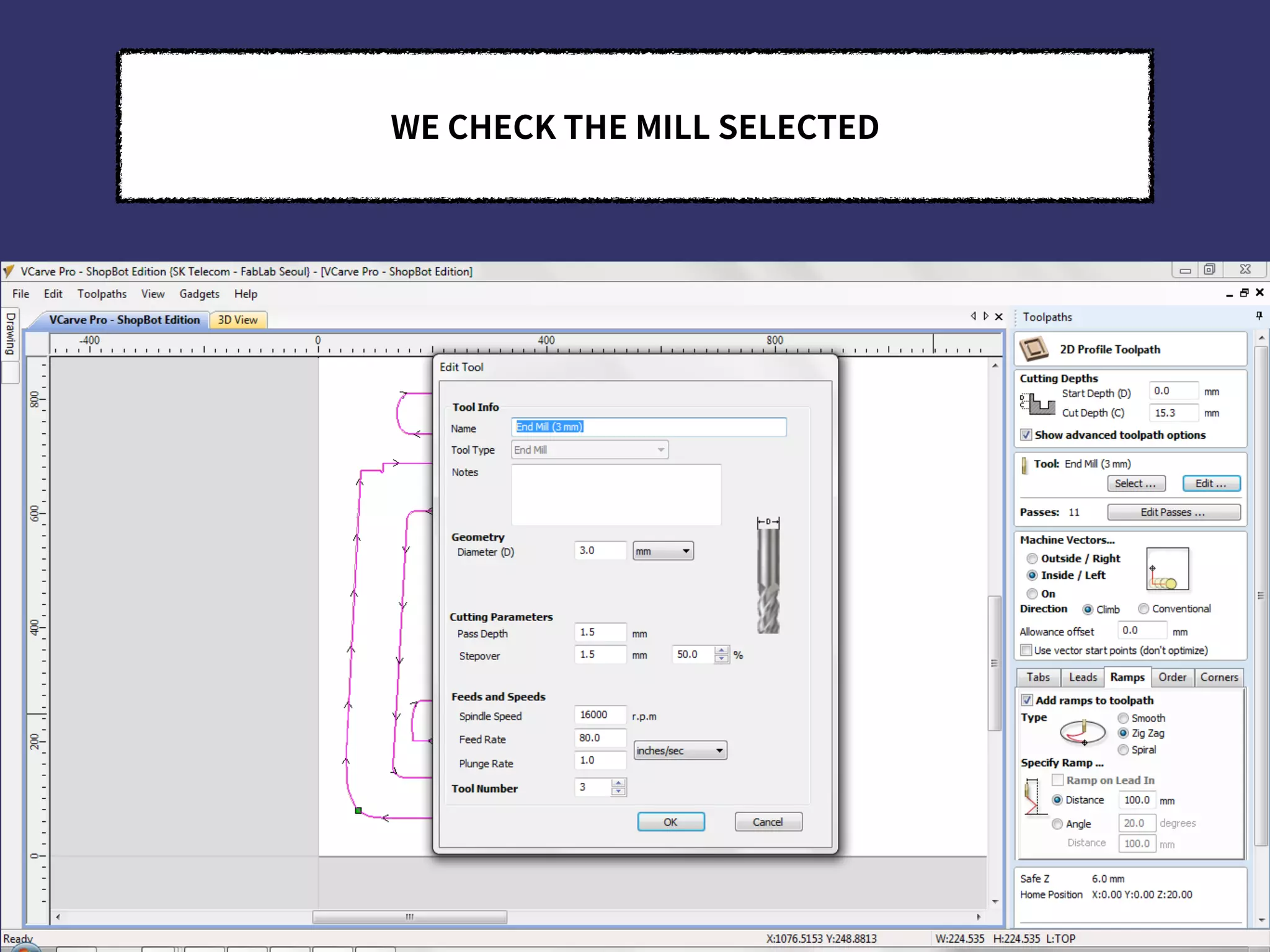The height and width of the screenshot is (952, 1270).
Task: Click the end mill tool icon beside Tool label
Action: (x=1024, y=465)
